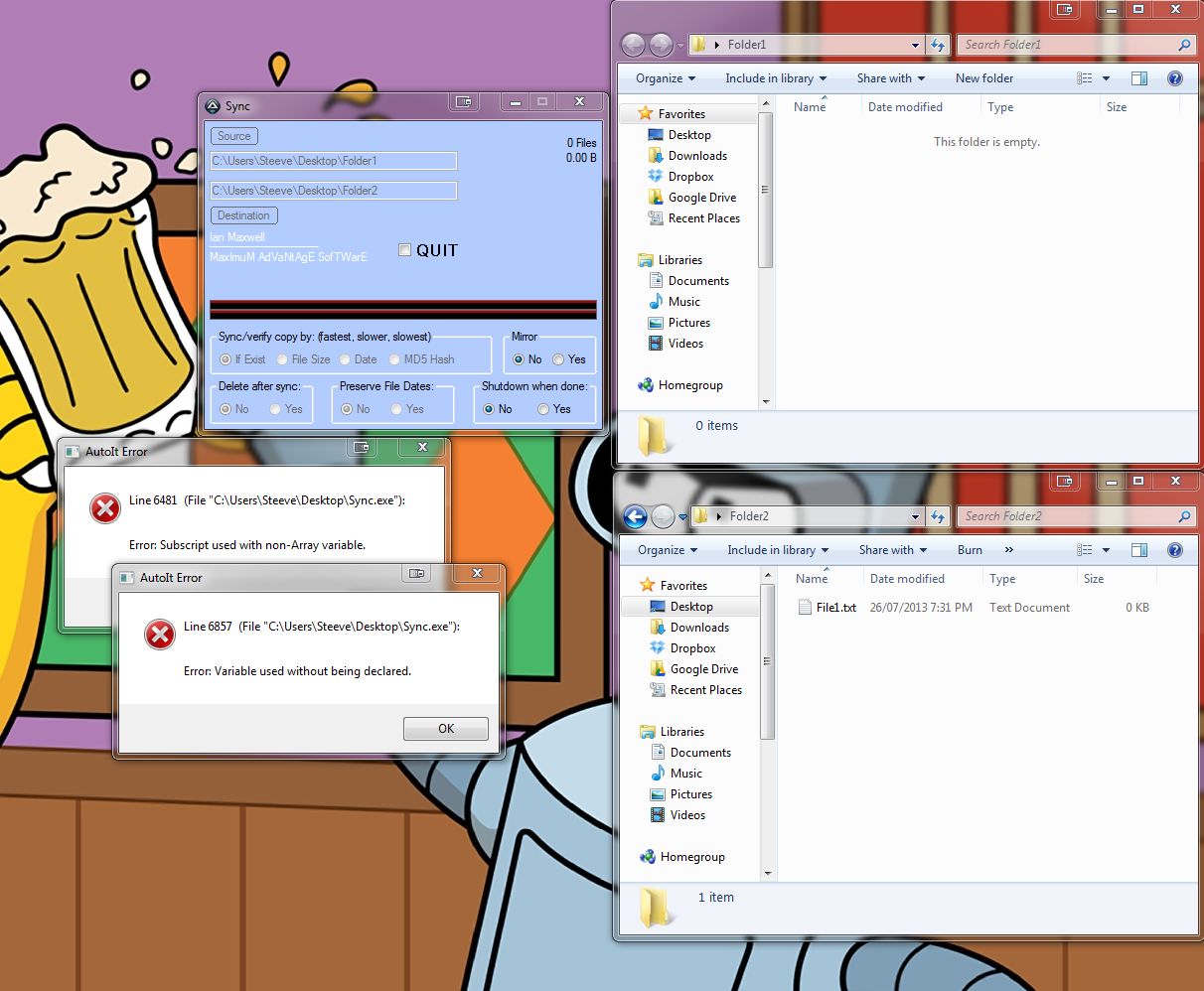Show more toolbar commands in Folder2 window

coord(1009,550)
